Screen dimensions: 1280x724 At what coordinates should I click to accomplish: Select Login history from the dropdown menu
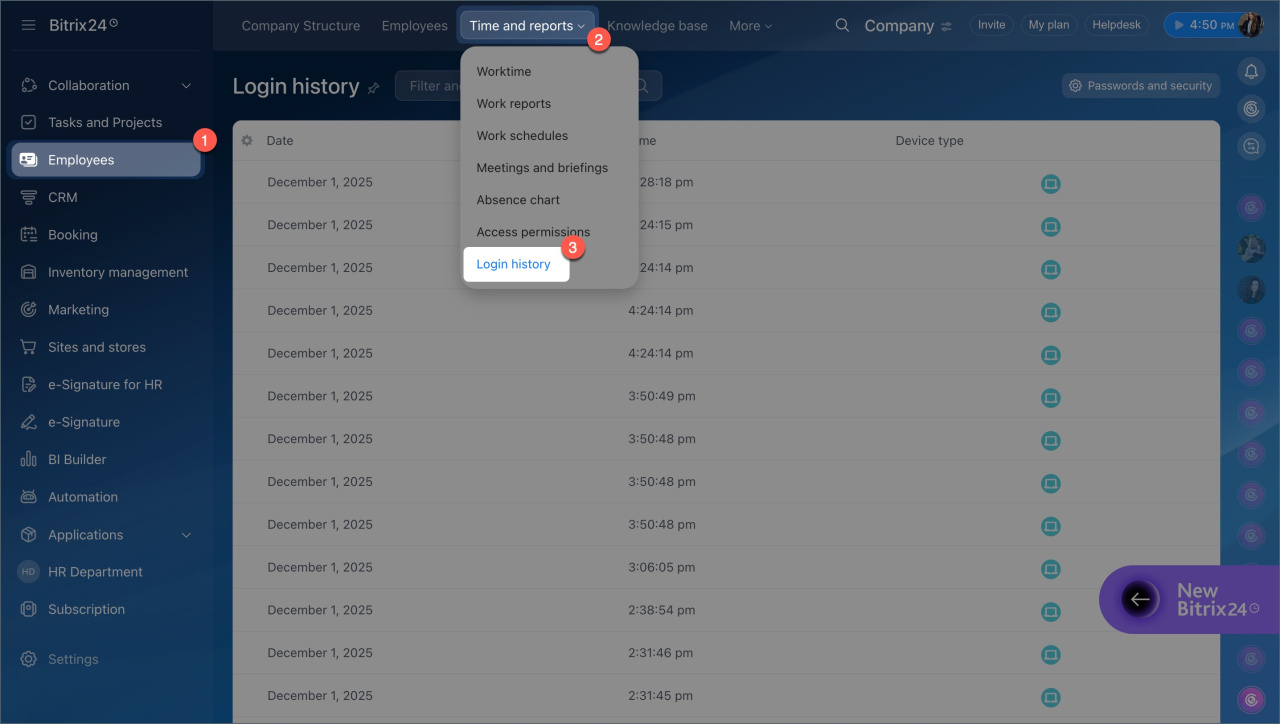[514, 264]
